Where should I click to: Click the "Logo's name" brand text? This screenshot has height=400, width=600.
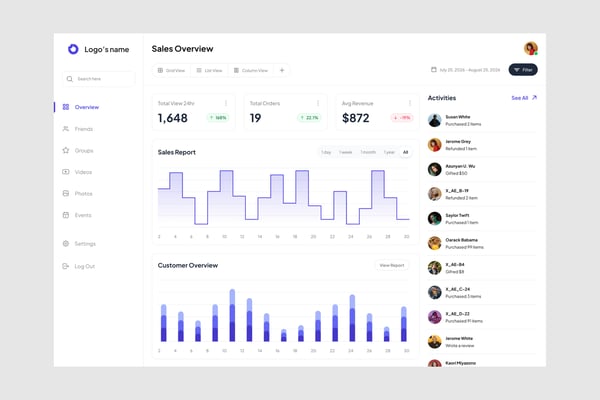point(106,49)
